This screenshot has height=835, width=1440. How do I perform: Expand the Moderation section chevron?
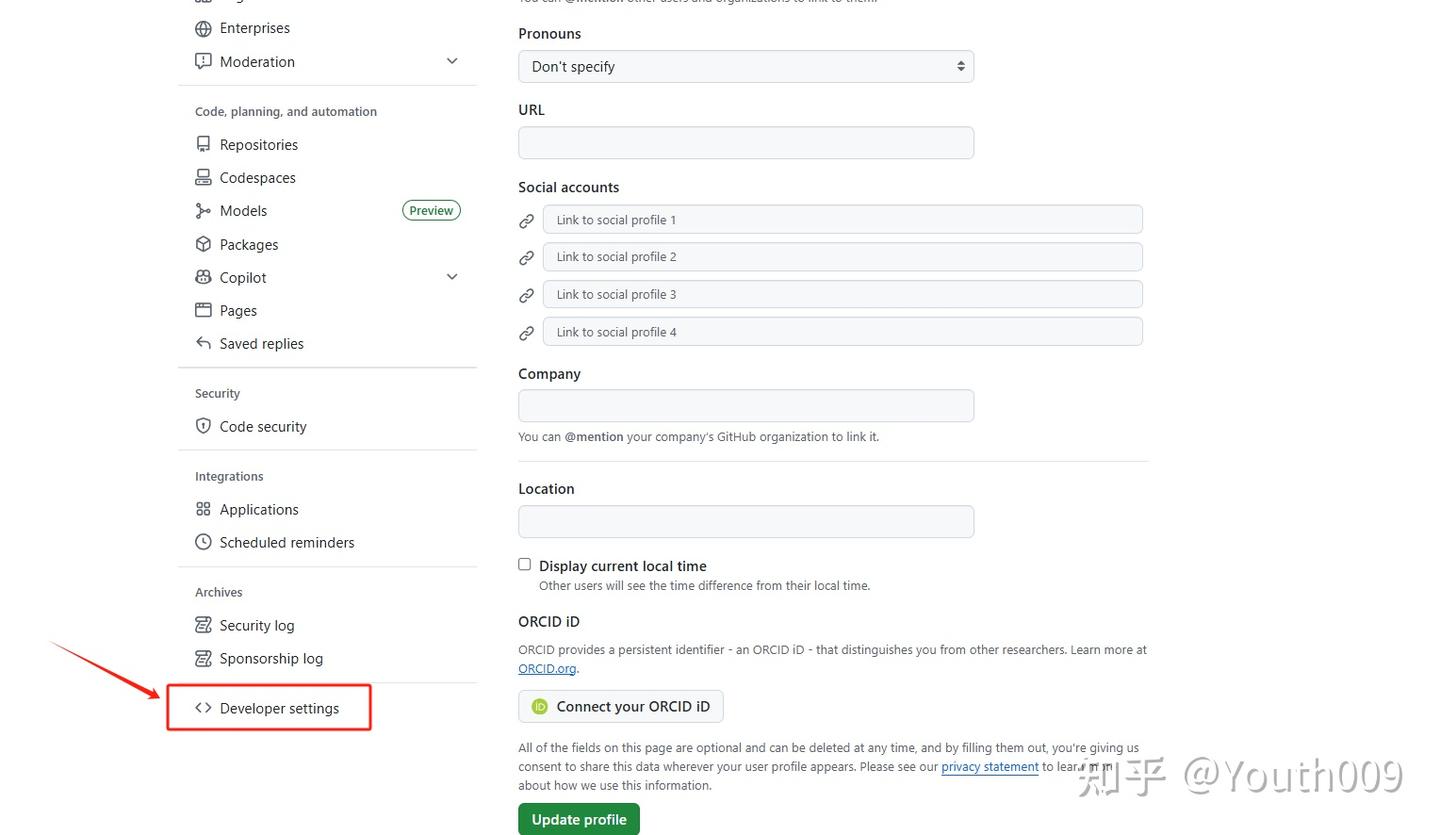452,61
